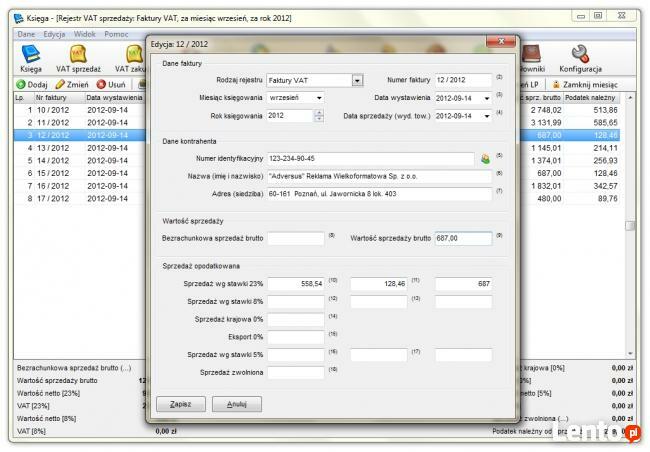
Task: Click contractor lookup icon beside identification number
Action: click(485, 158)
